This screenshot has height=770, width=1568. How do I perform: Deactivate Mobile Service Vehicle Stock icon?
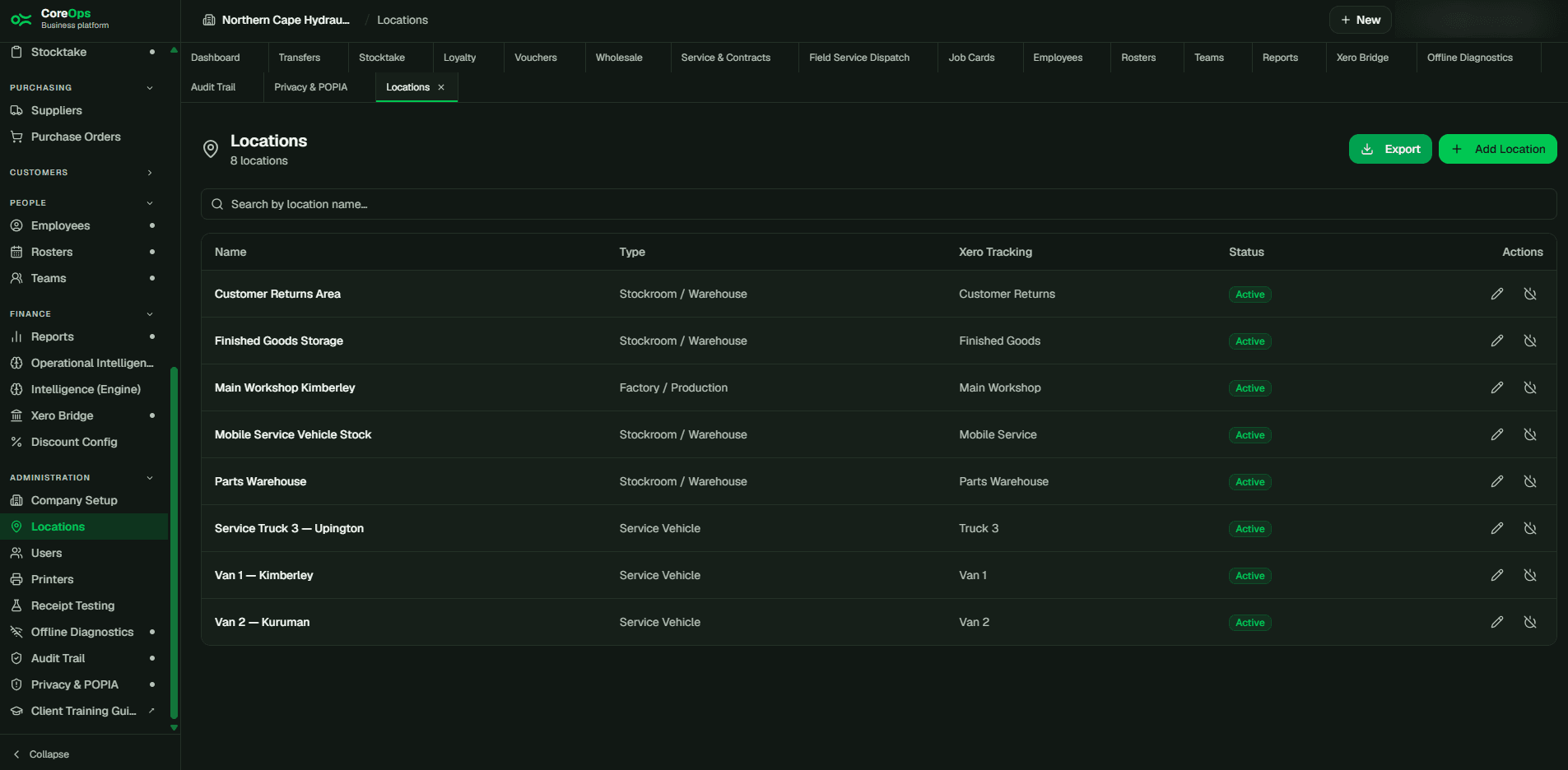coord(1530,434)
